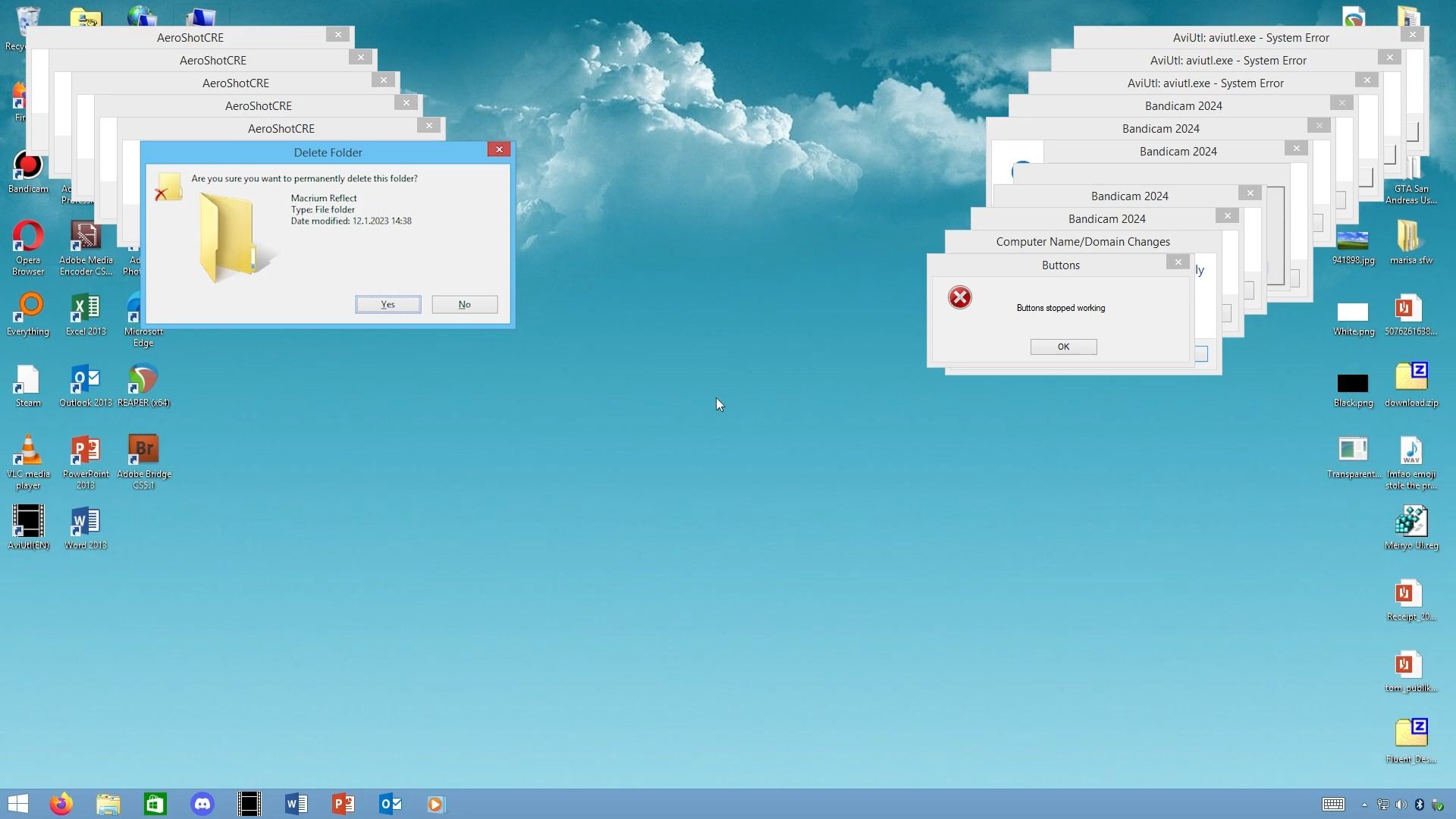Open the touch keyboard tray icon
The image size is (1456, 819).
click(1333, 805)
